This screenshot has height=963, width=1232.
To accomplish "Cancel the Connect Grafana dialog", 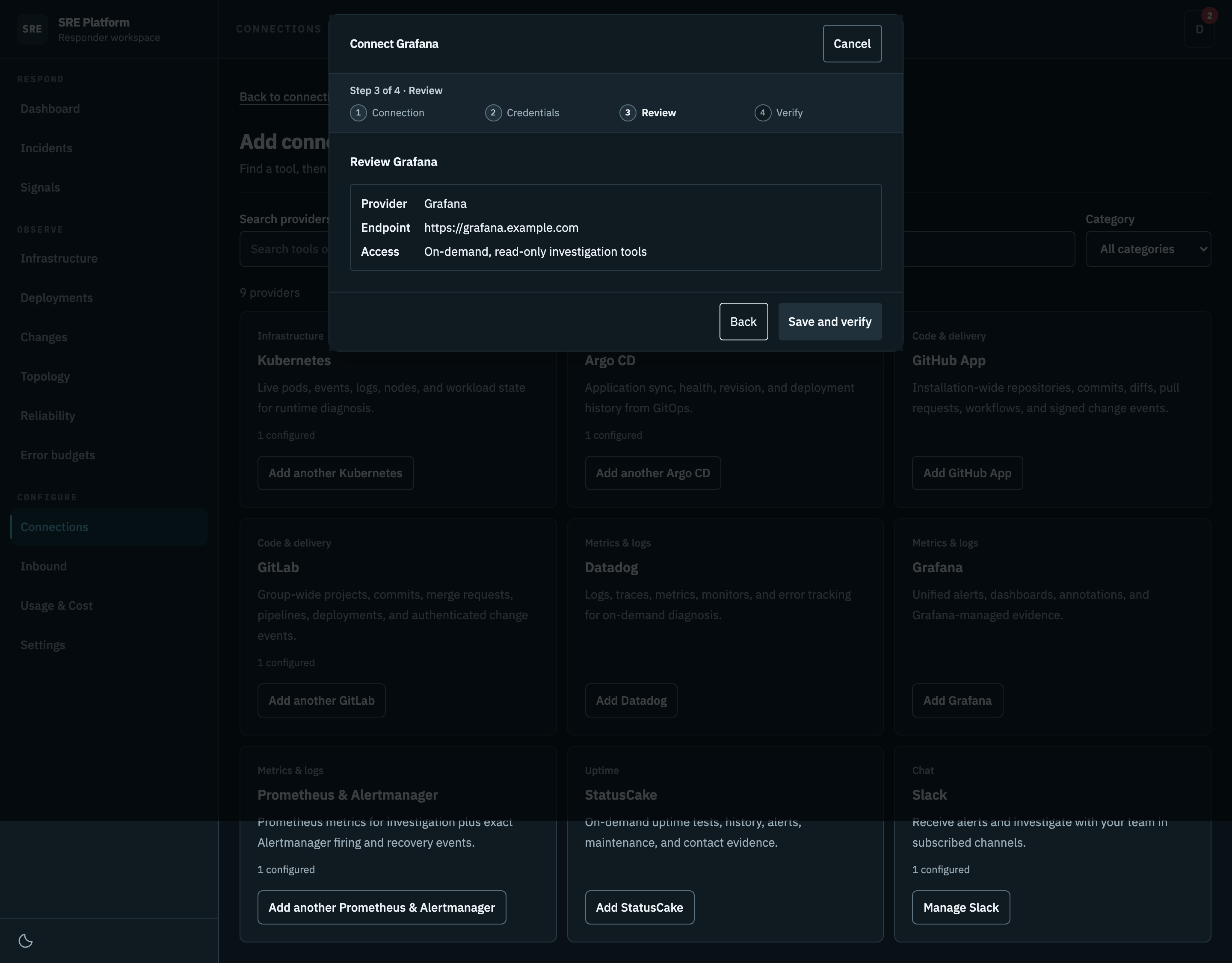I will click(x=852, y=44).
